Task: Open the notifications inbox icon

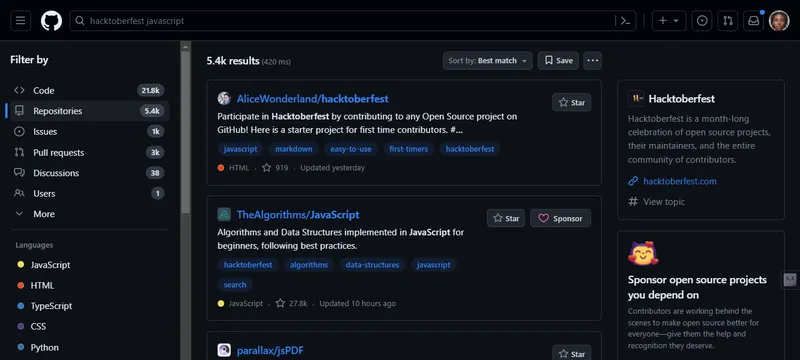Action: [754, 21]
